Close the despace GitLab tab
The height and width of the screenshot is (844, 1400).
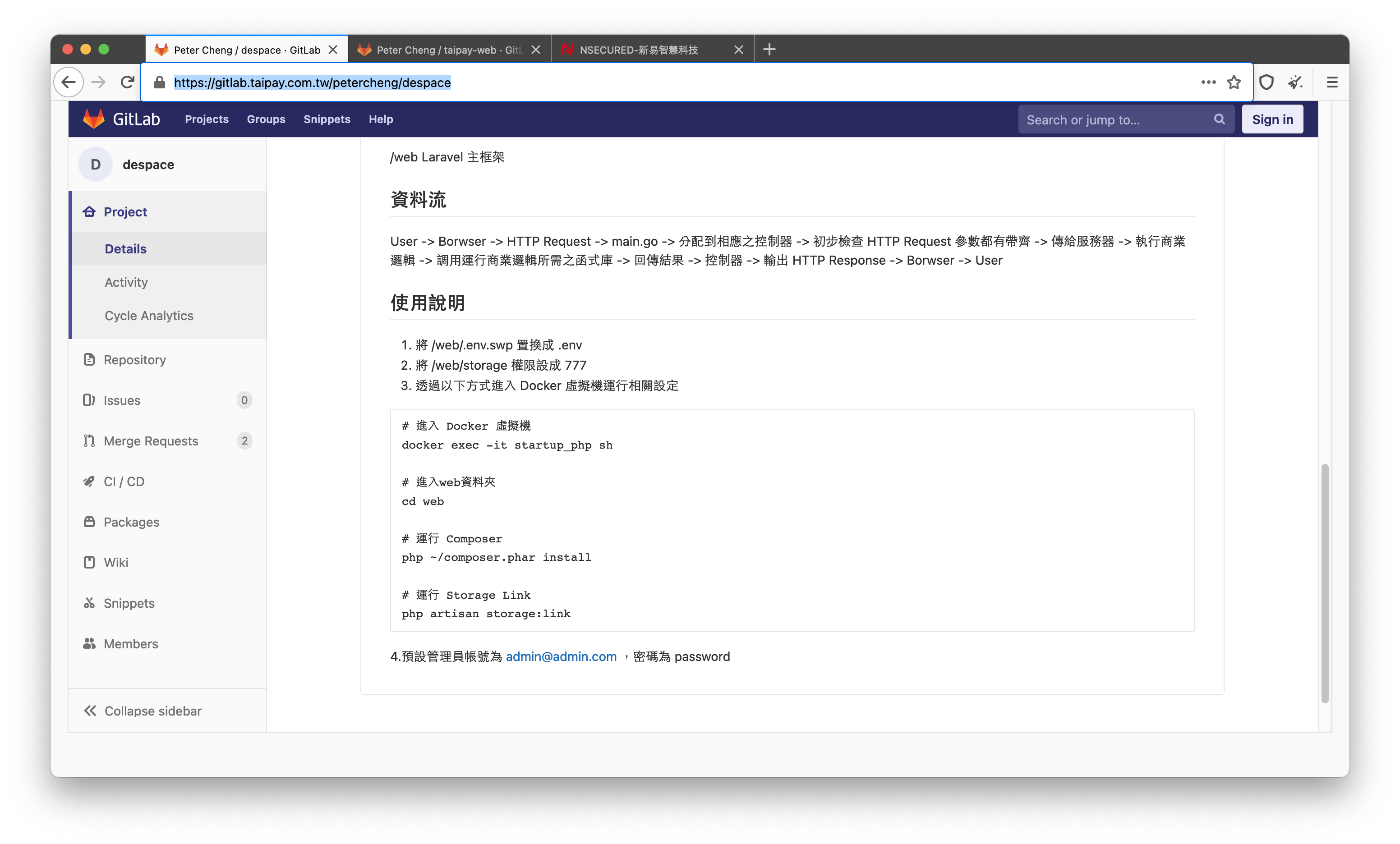click(x=333, y=50)
